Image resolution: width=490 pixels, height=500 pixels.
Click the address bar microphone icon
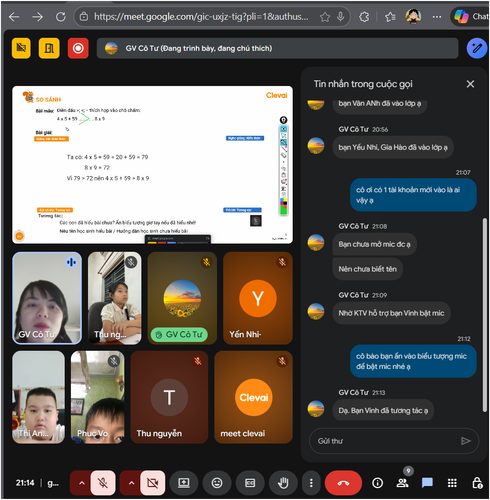tap(340, 16)
